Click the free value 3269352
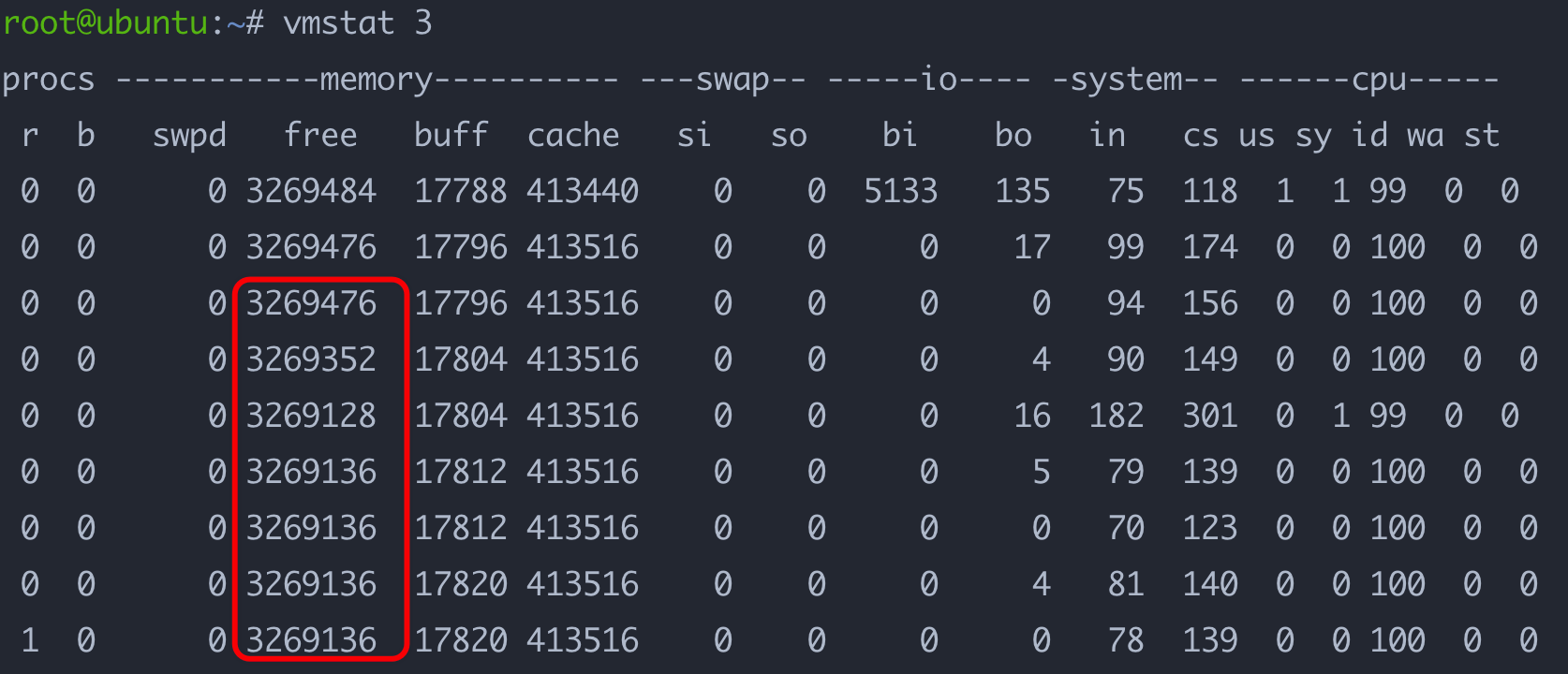This screenshot has width=1568, height=674. [311, 360]
